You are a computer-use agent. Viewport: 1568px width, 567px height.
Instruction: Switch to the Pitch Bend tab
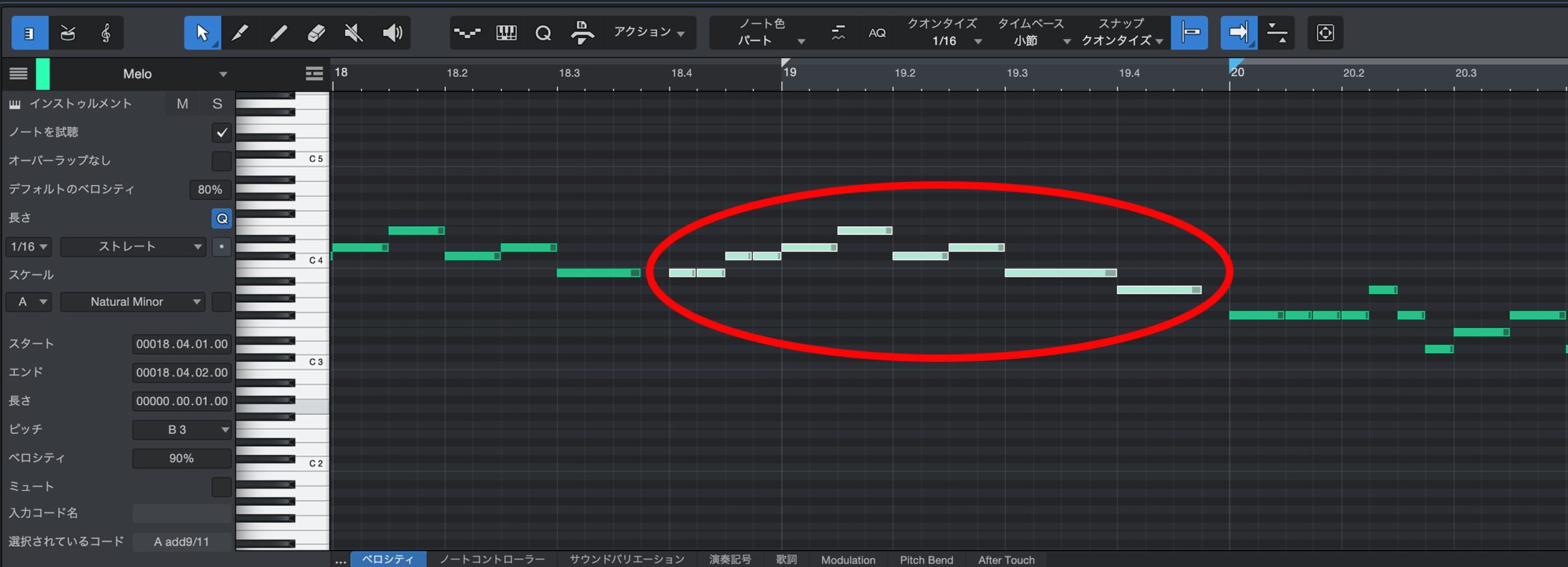tap(926, 560)
